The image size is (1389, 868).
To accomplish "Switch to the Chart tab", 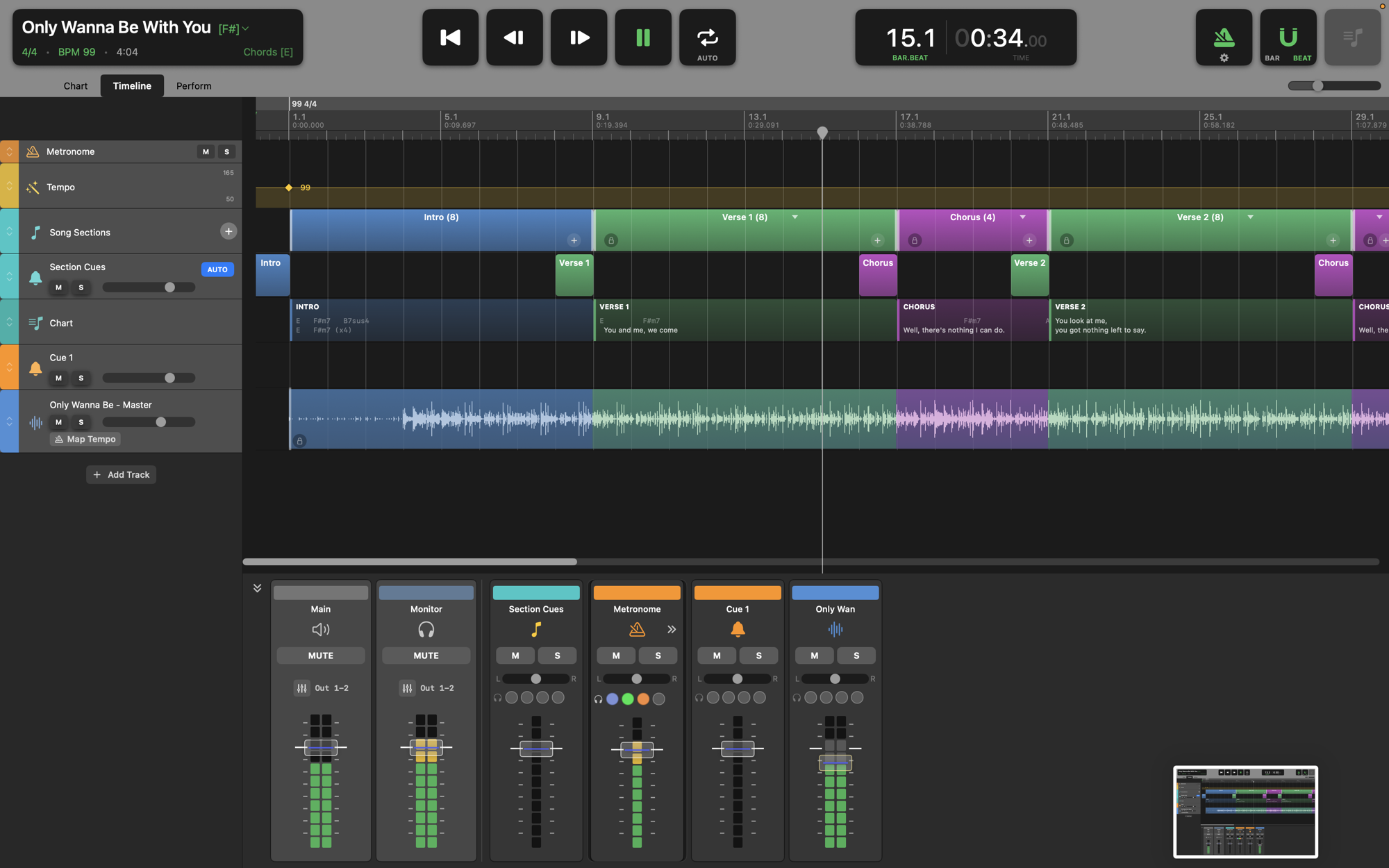I will tap(76, 86).
